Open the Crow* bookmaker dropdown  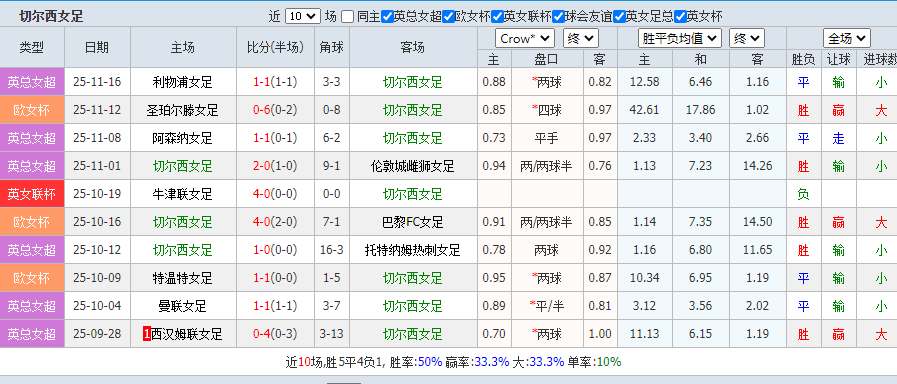pos(525,38)
